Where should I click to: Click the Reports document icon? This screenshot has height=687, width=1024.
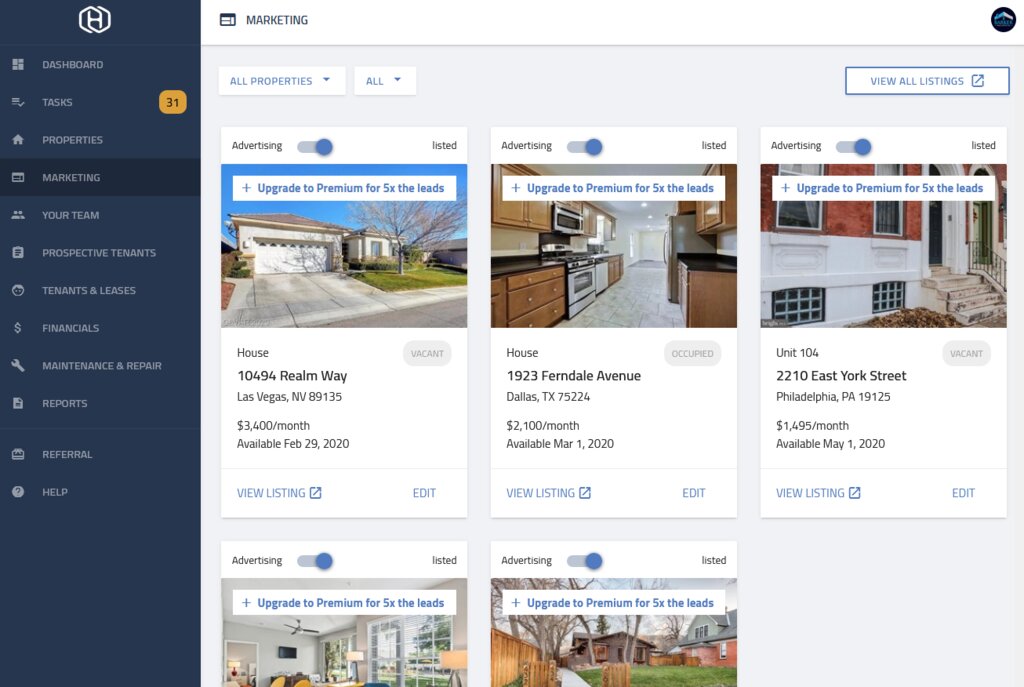point(18,403)
